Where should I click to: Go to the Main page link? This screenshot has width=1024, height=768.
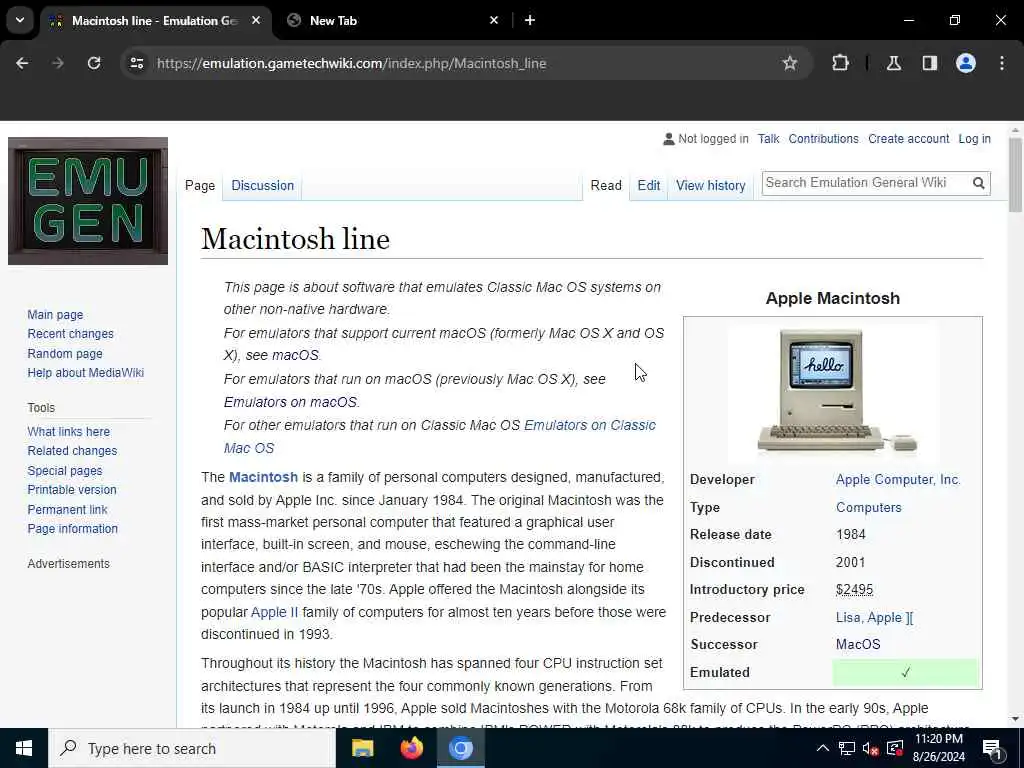point(55,315)
